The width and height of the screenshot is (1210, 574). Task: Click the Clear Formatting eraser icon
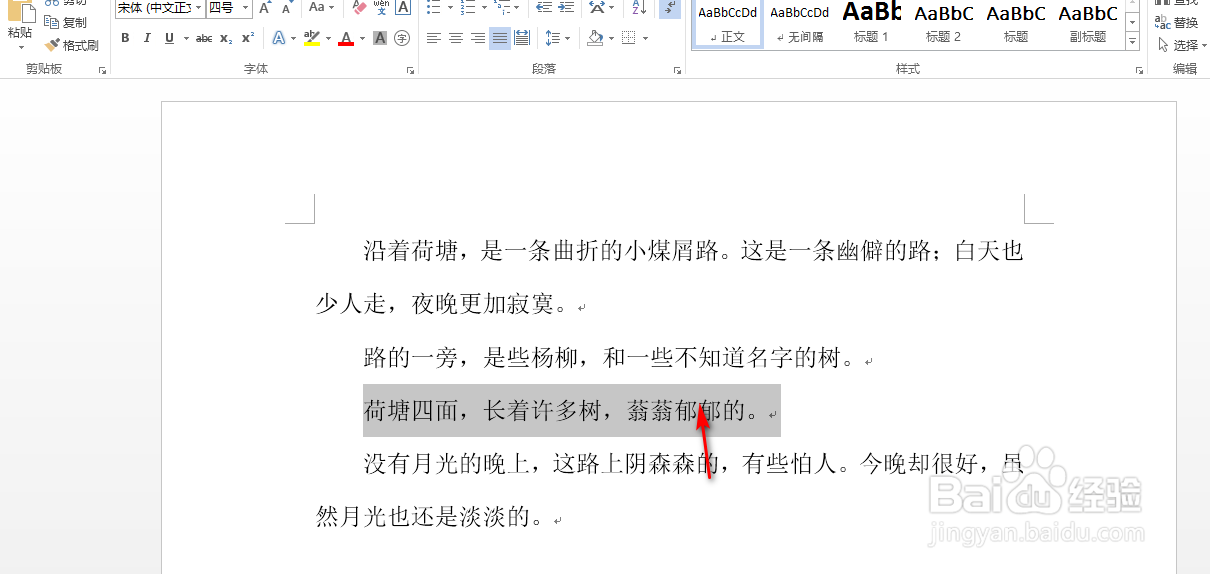tap(360, 8)
